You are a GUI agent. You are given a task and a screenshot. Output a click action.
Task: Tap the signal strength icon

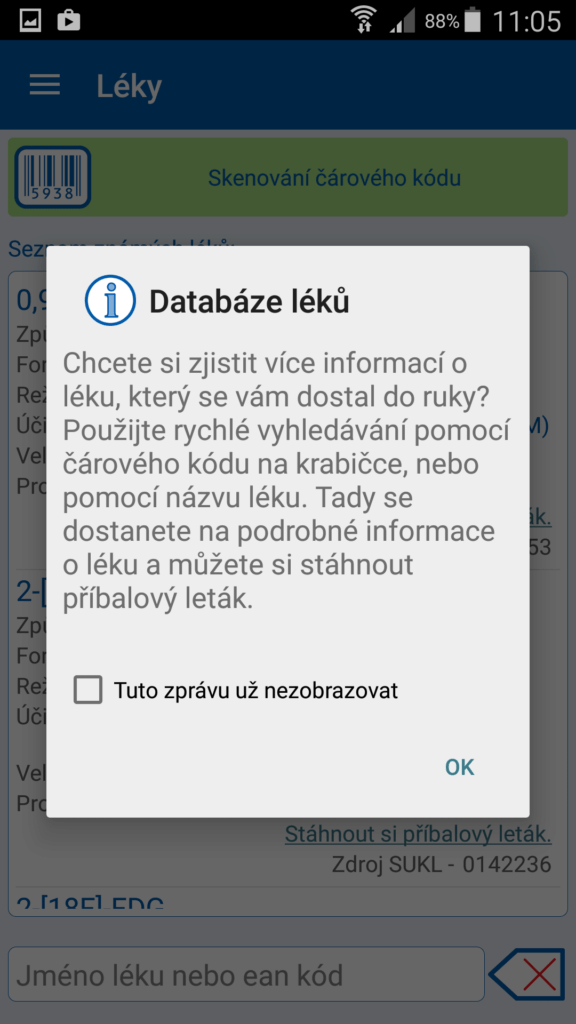click(x=402, y=21)
